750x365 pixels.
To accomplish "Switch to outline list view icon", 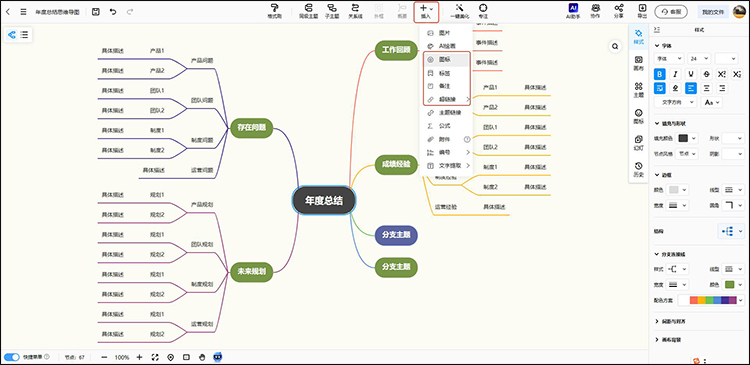I will click(24, 35).
